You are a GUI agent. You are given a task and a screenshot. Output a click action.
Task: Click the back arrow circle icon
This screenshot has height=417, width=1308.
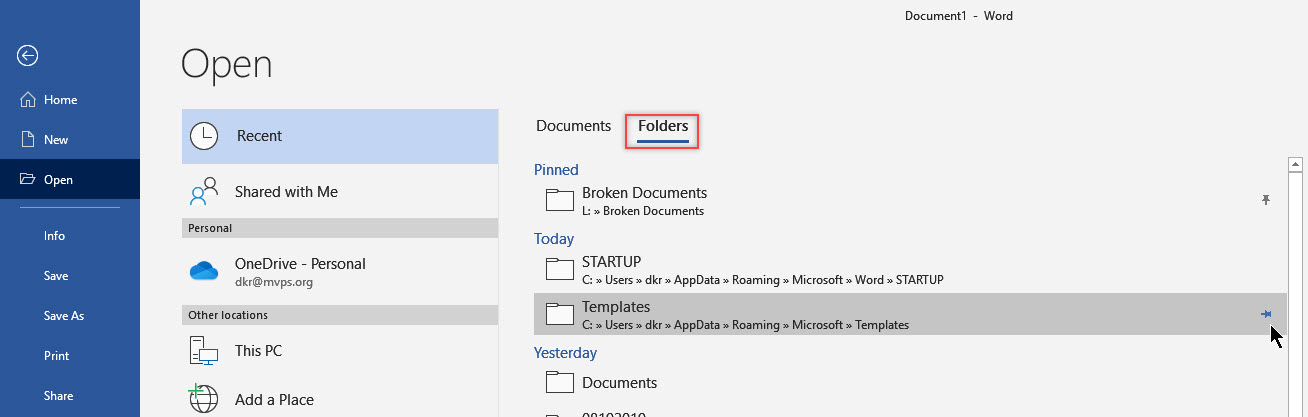(x=28, y=56)
